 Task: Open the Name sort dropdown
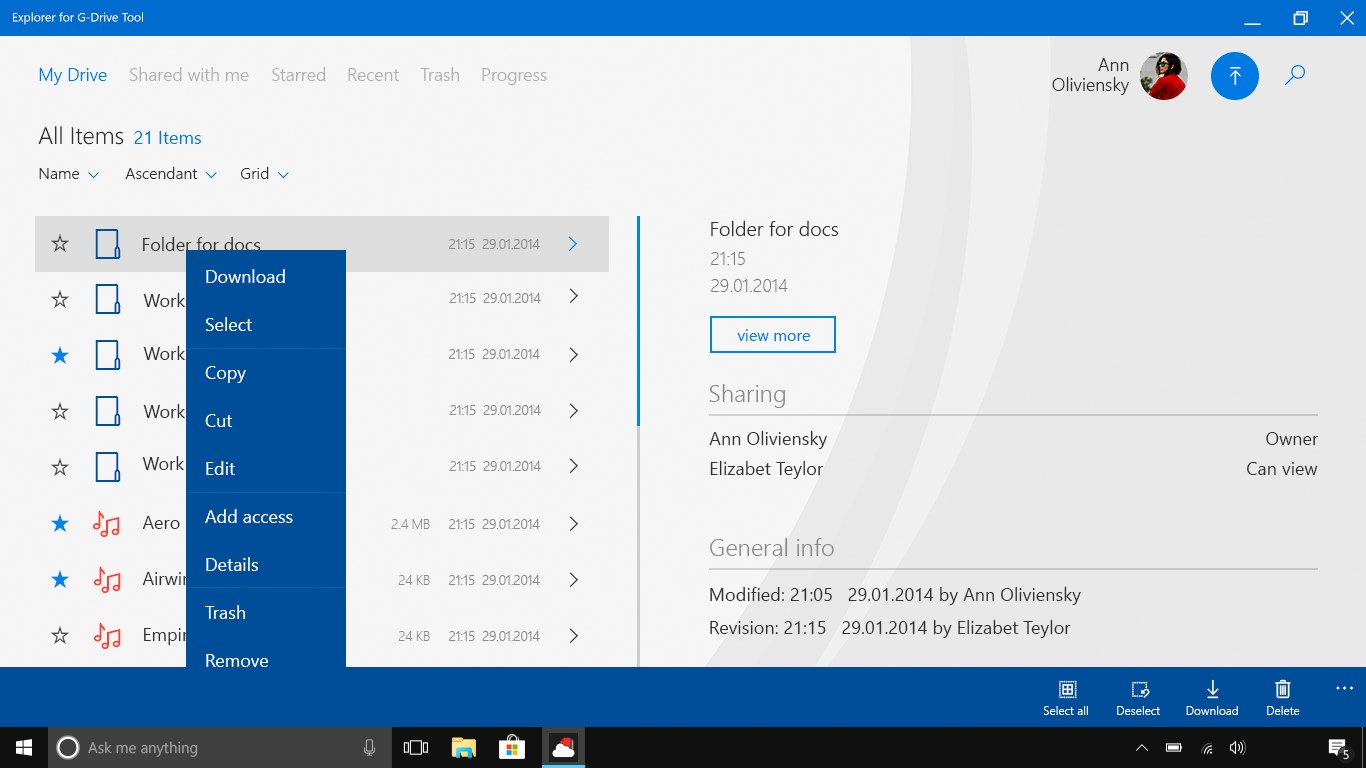pyautogui.click(x=69, y=174)
